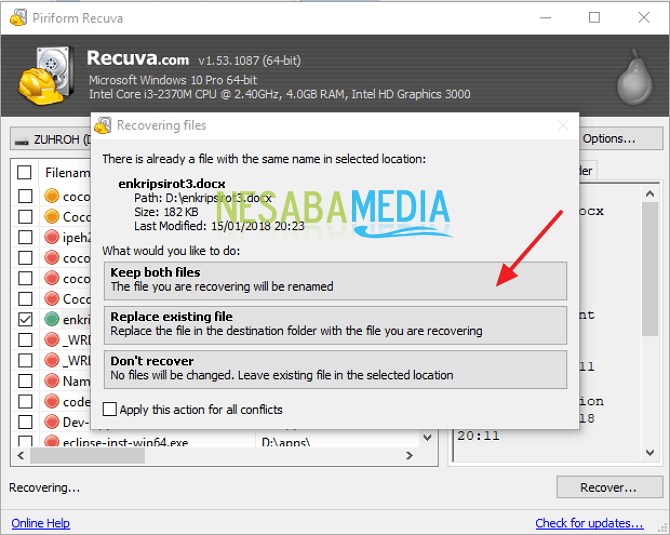670x535 pixels.
Task: Click the file list horizontal scroll left arrow
Action: pos(20,456)
